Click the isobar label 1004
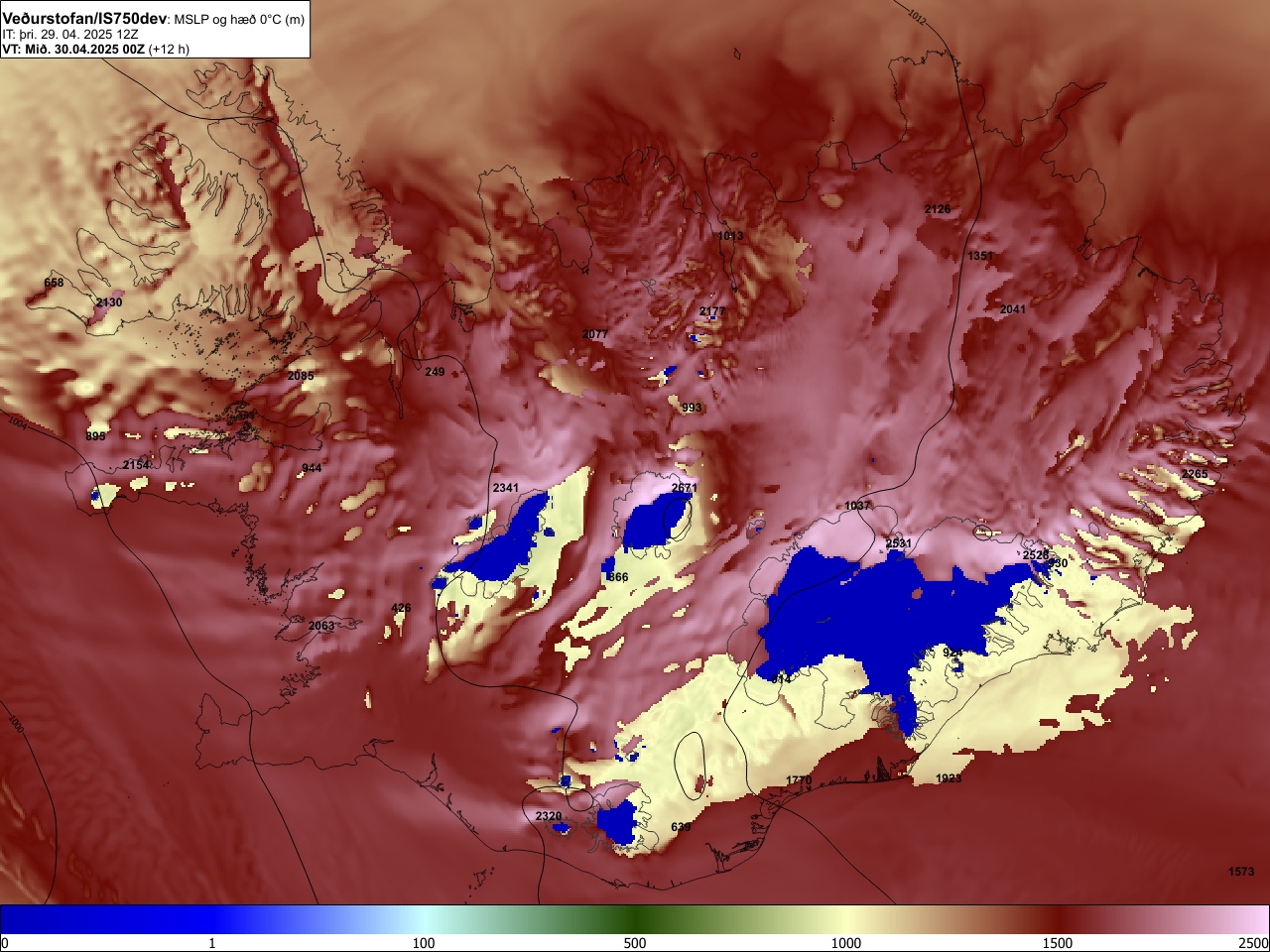The width and height of the screenshot is (1270, 952). pyautogui.click(x=18, y=422)
